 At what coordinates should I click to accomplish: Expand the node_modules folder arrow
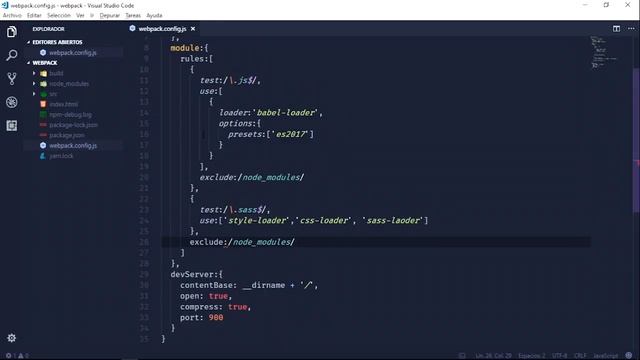point(34,84)
